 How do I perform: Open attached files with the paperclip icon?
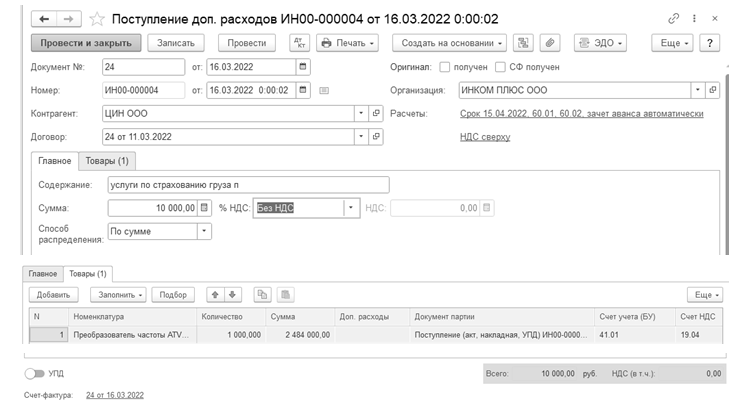point(550,43)
